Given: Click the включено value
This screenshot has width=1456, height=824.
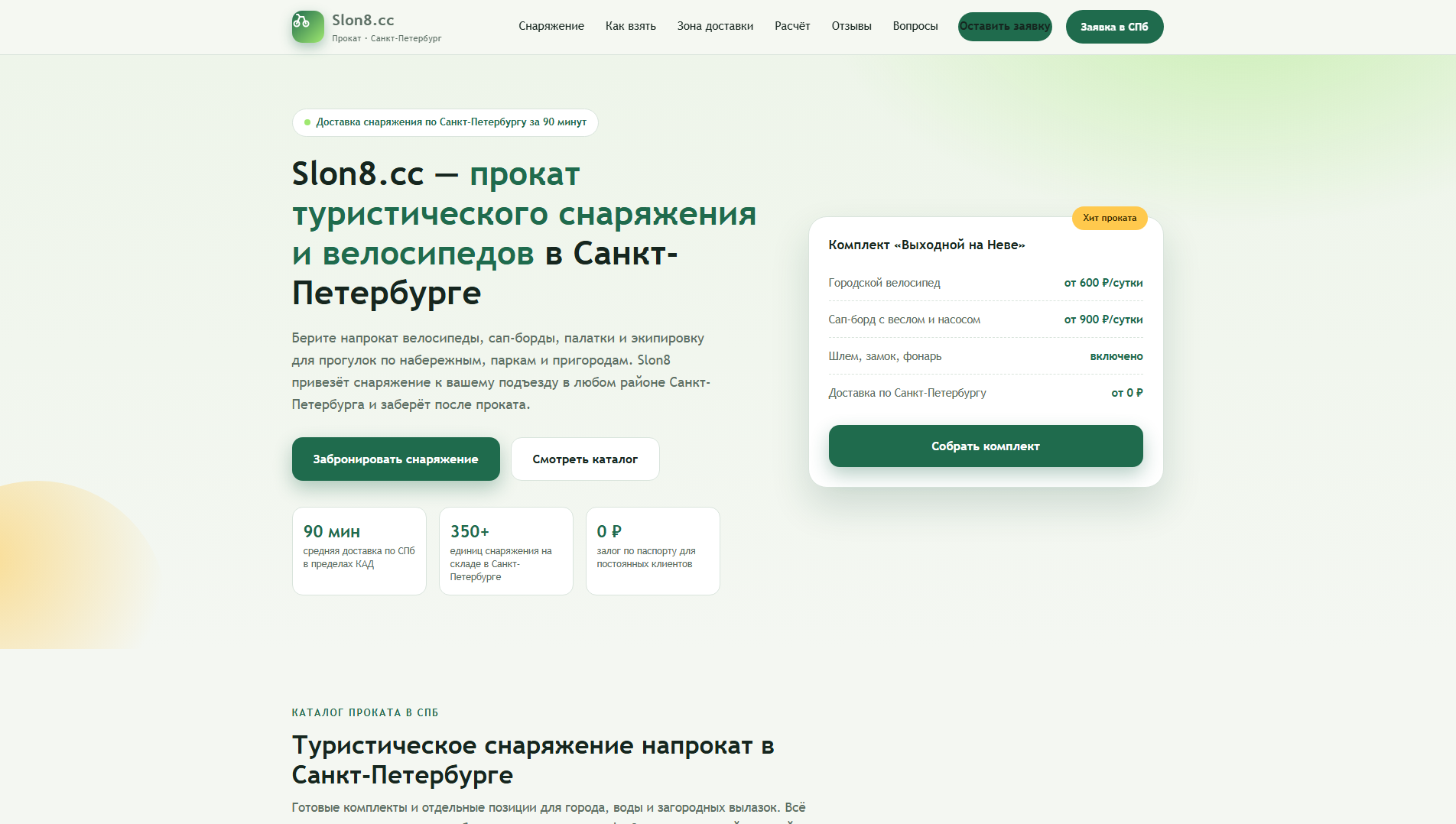Looking at the screenshot, I should point(1116,356).
